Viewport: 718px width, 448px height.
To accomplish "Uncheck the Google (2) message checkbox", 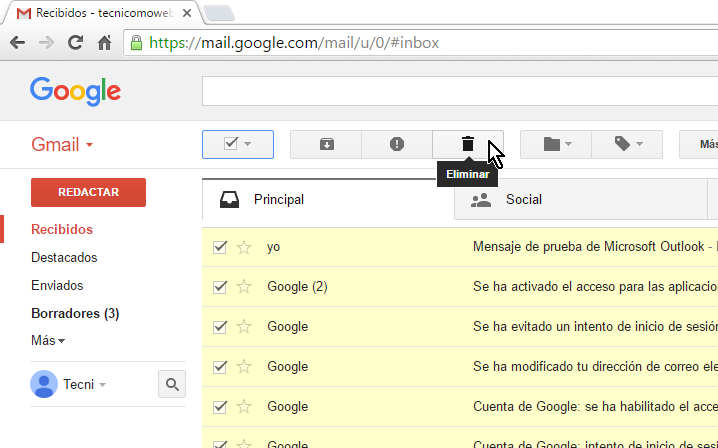I will (x=220, y=287).
